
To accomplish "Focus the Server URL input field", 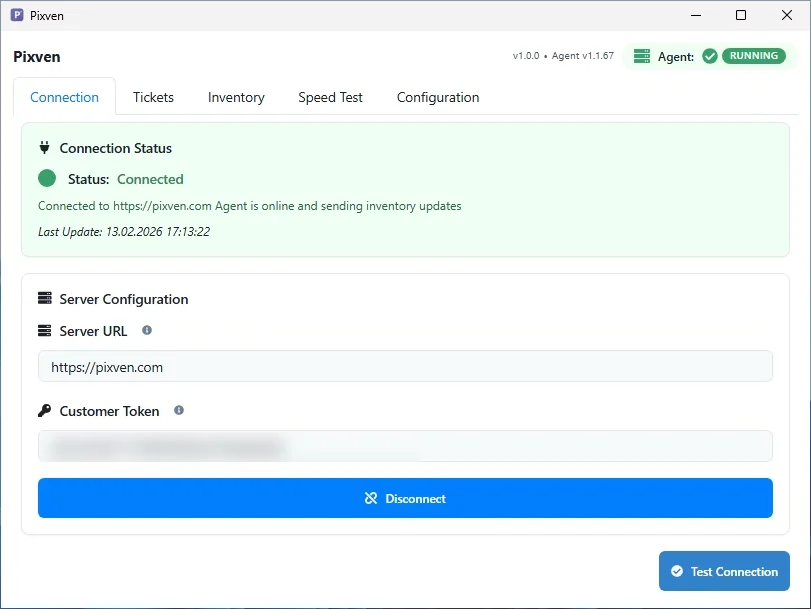I will [x=406, y=366].
